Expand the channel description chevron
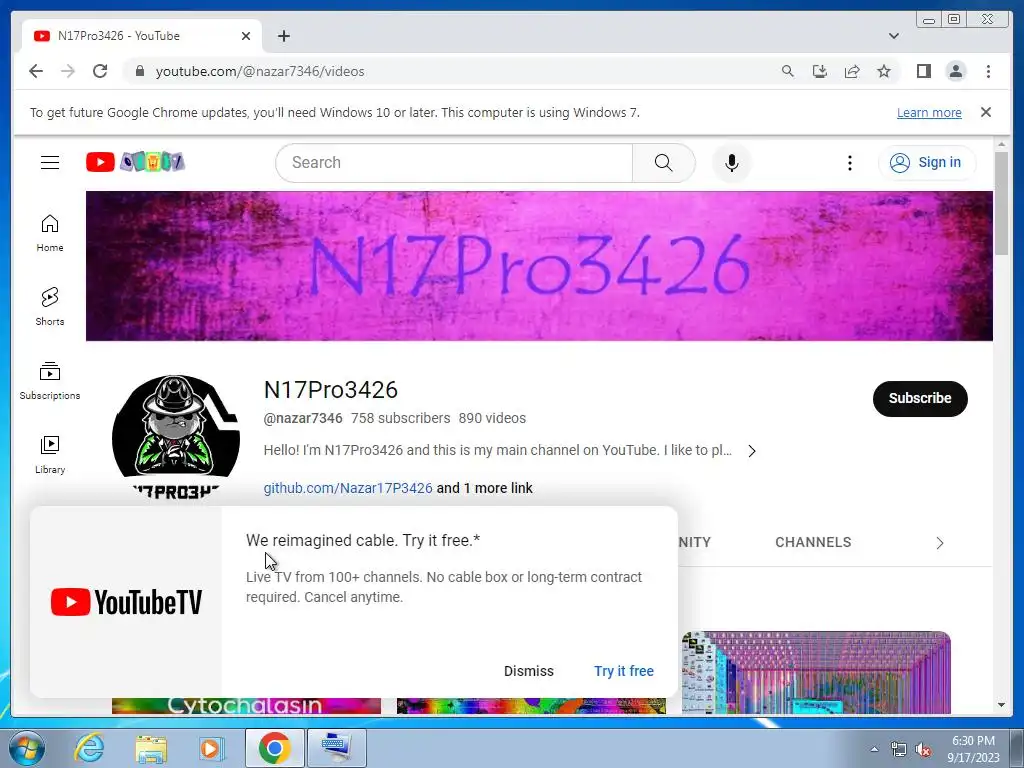This screenshot has height=768, width=1024. [752, 451]
